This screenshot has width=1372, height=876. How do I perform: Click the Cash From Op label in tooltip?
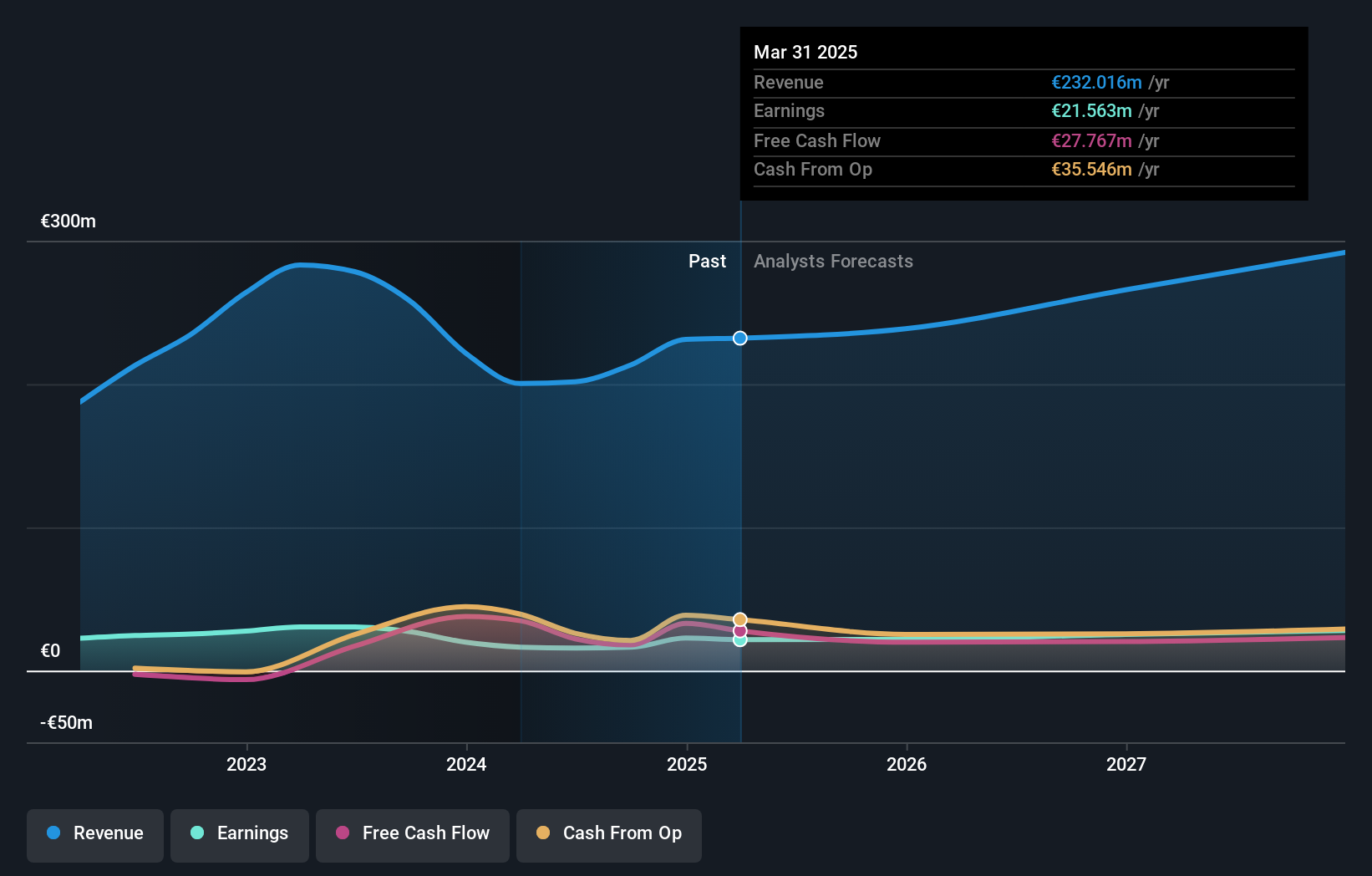click(813, 170)
